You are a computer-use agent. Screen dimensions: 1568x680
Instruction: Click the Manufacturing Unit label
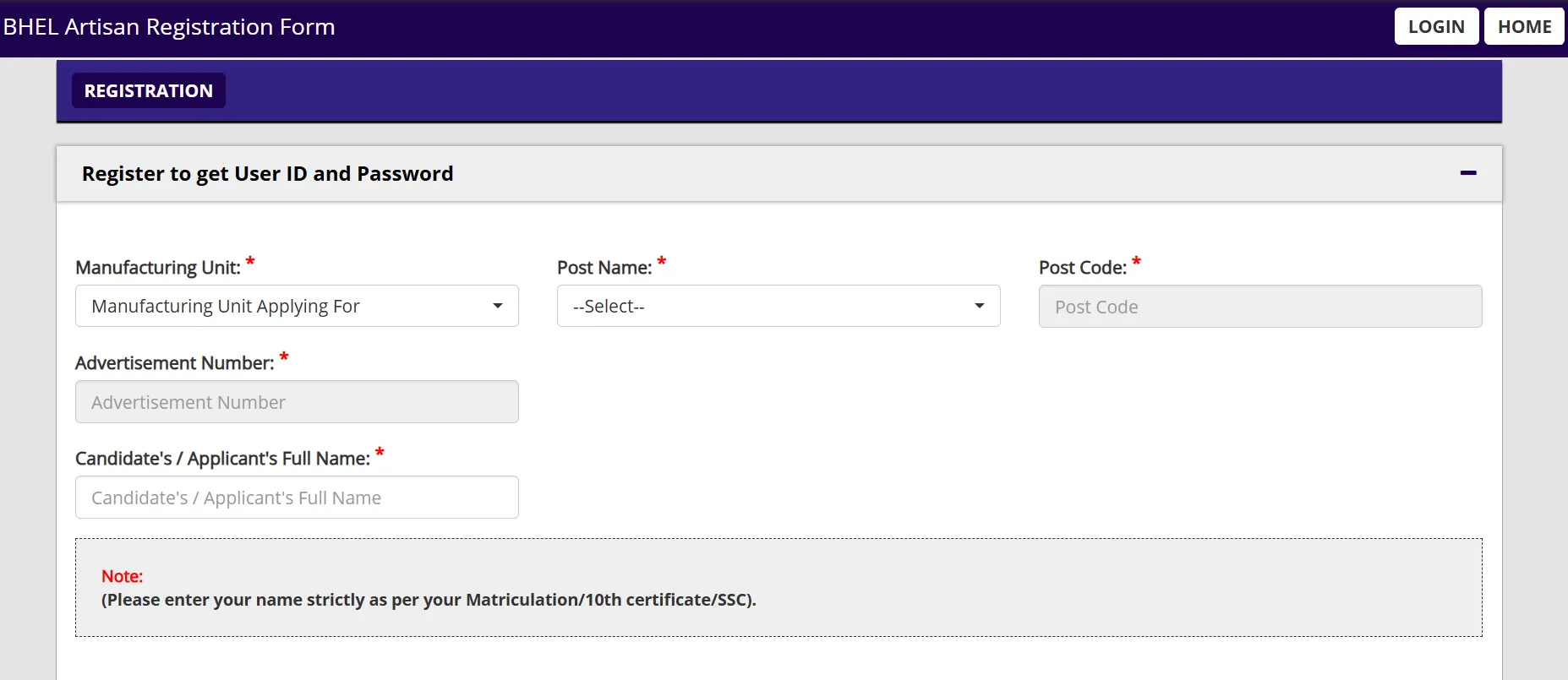[x=158, y=268]
